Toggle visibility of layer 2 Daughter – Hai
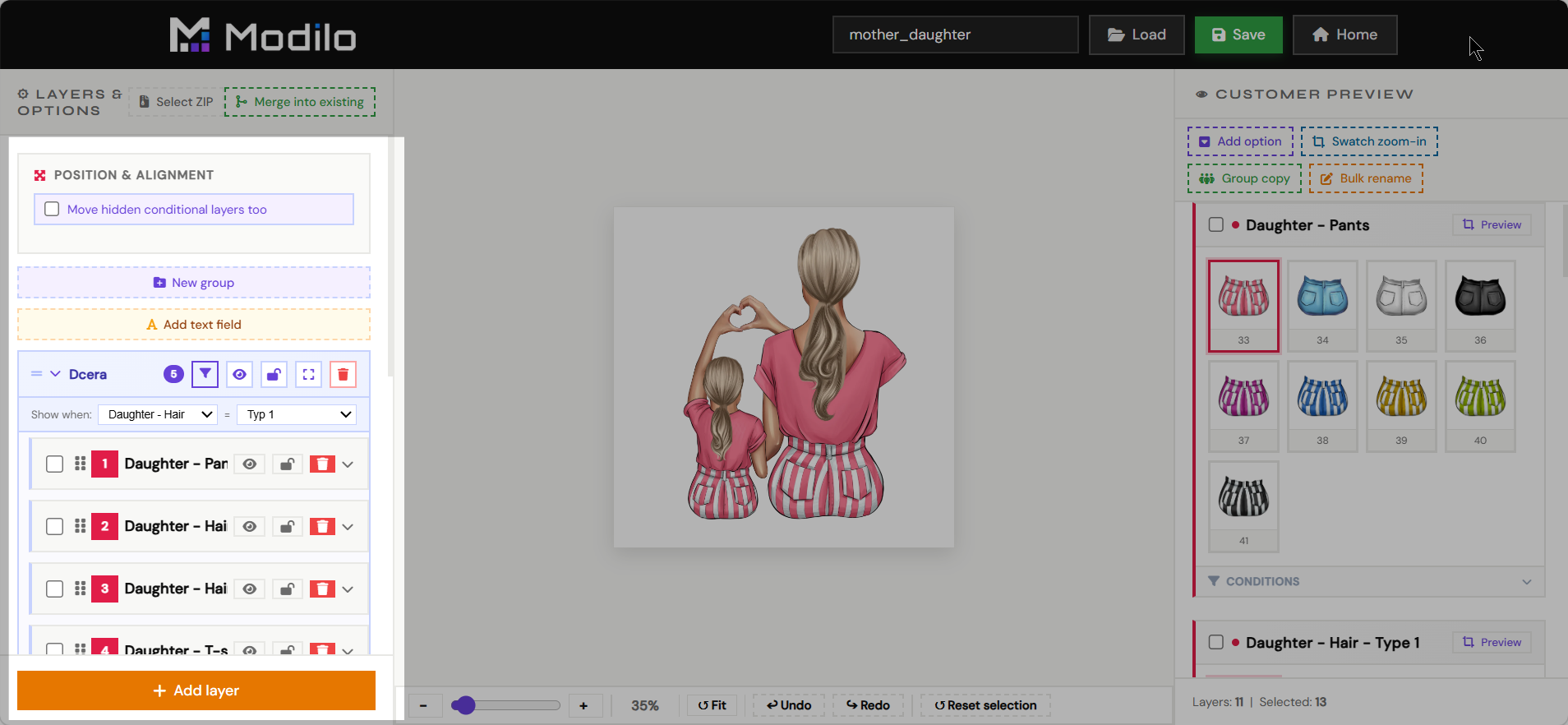Screen dimensions: 1568x725 [x=250, y=527]
